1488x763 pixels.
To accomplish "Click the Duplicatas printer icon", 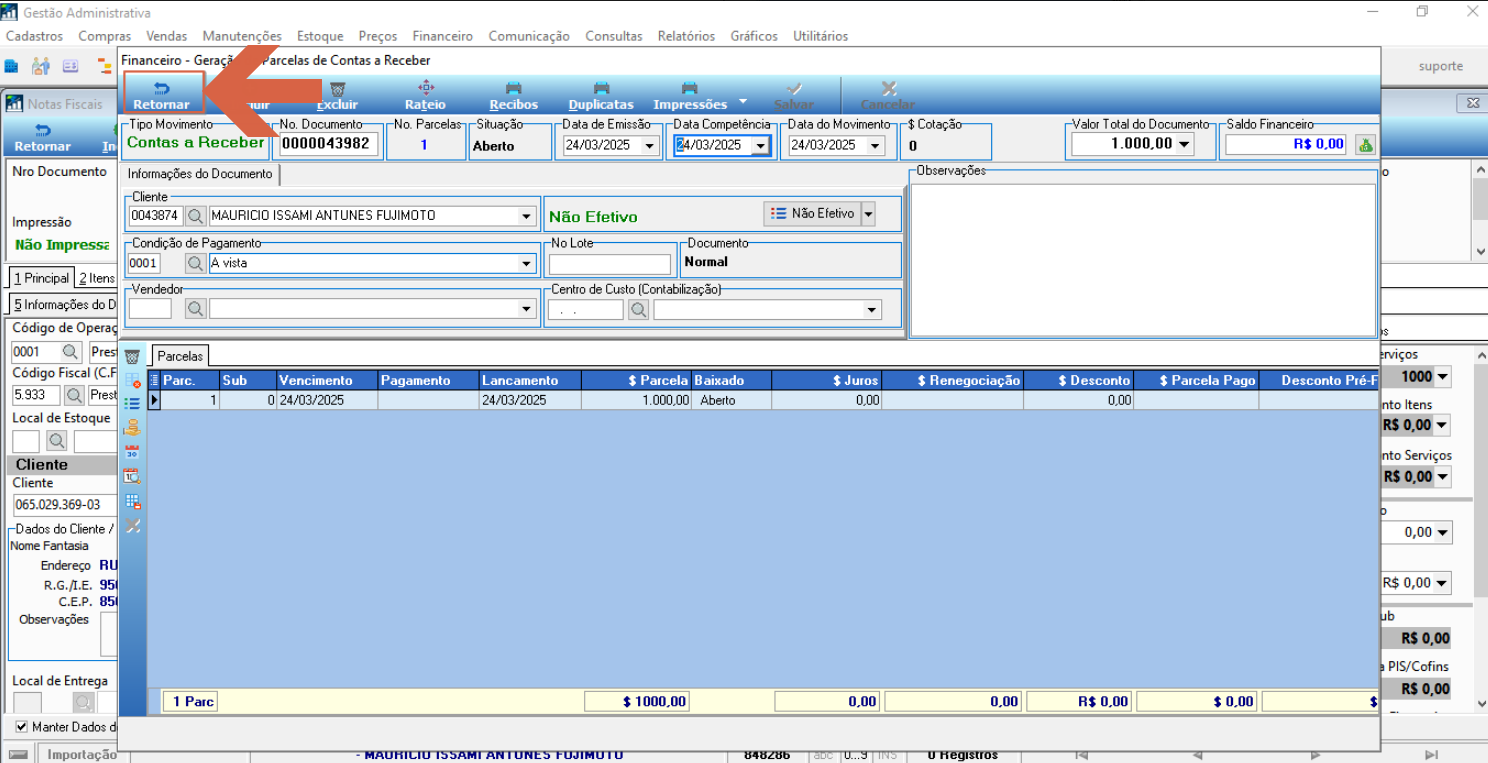I will [601, 88].
